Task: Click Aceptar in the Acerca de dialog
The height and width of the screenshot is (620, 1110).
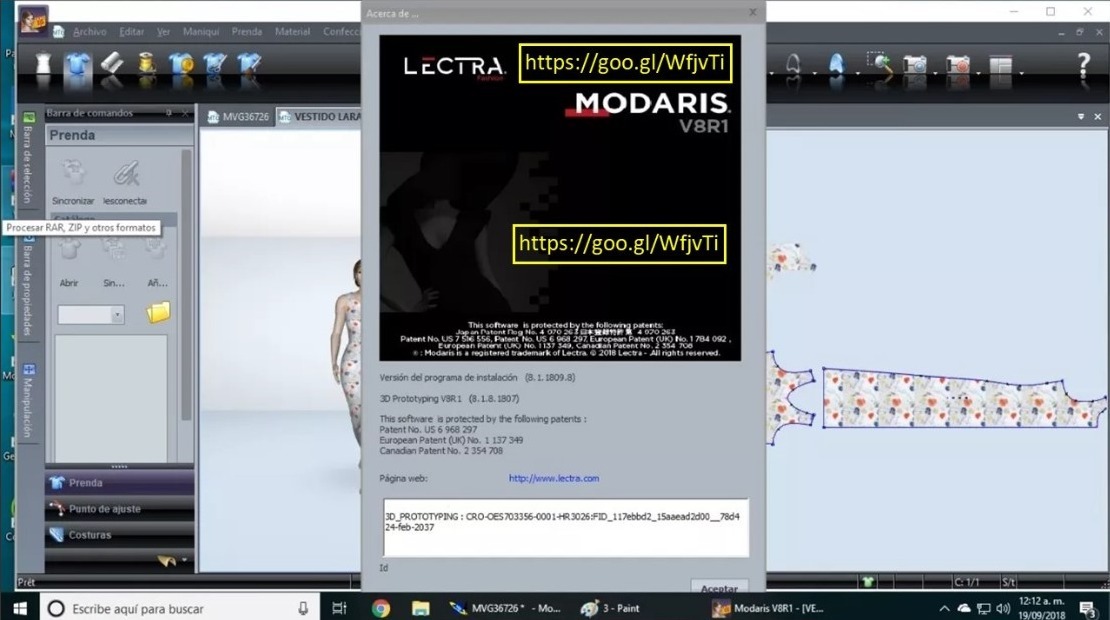Action: pyautogui.click(x=719, y=587)
